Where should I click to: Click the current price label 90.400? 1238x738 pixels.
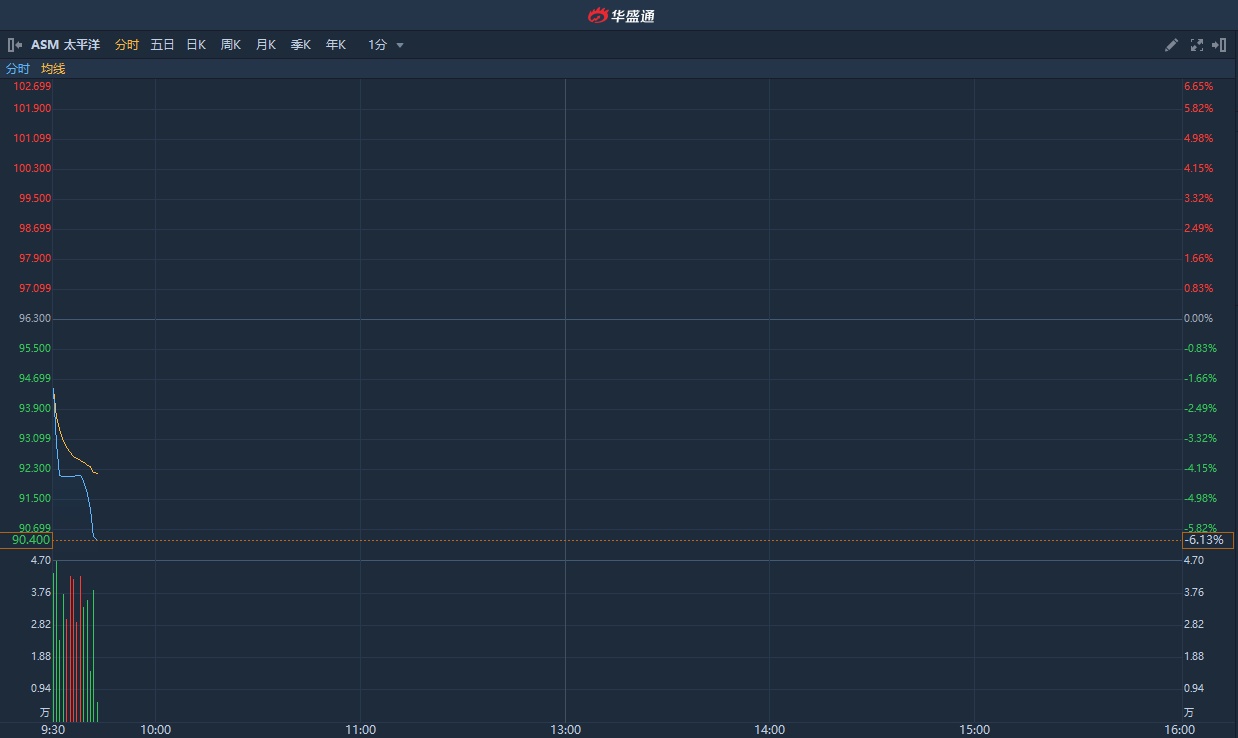(30, 540)
